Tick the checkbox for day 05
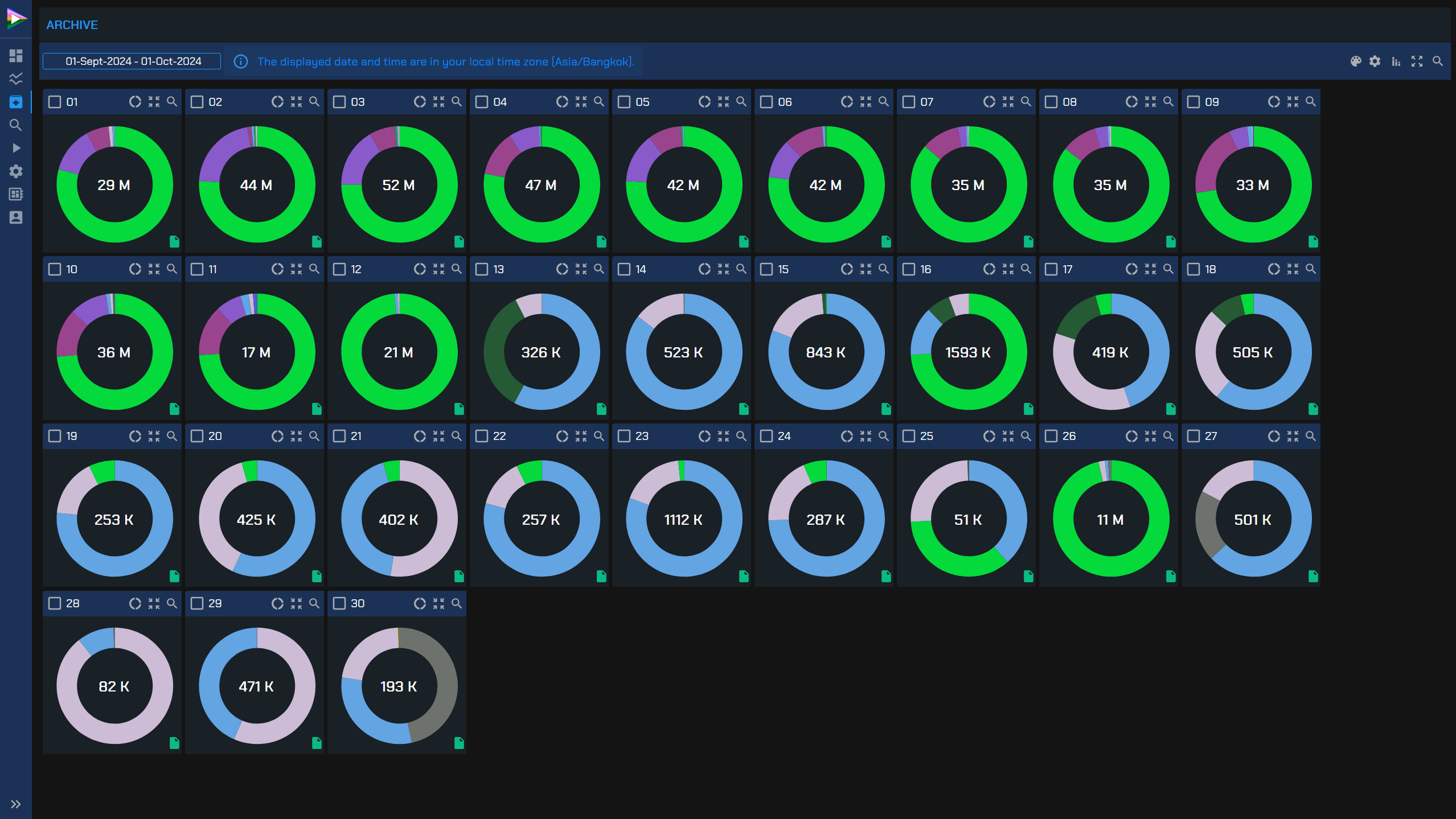The width and height of the screenshot is (1456, 819). click(x=624, y=102)
